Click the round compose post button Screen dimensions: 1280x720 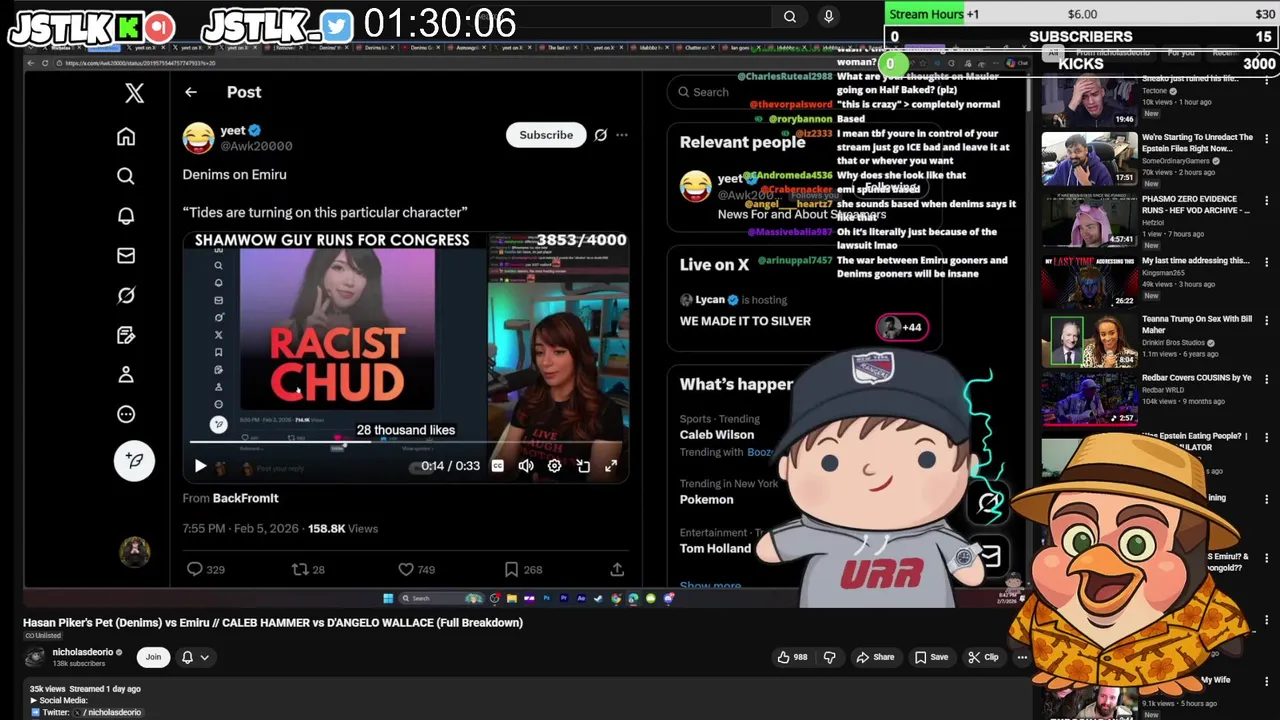coord(134,460)
